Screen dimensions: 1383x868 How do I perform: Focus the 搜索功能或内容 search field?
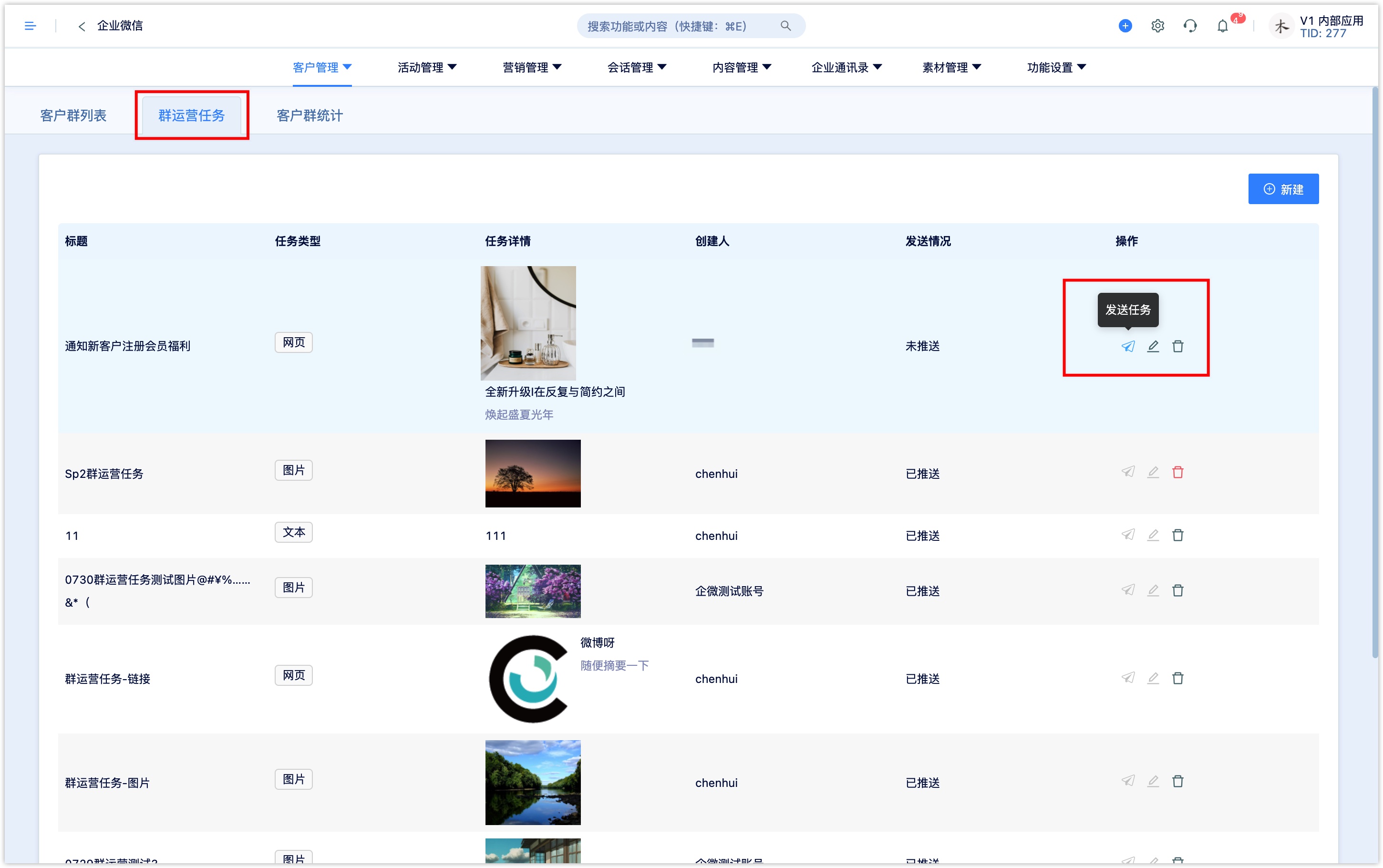point(691,26)
